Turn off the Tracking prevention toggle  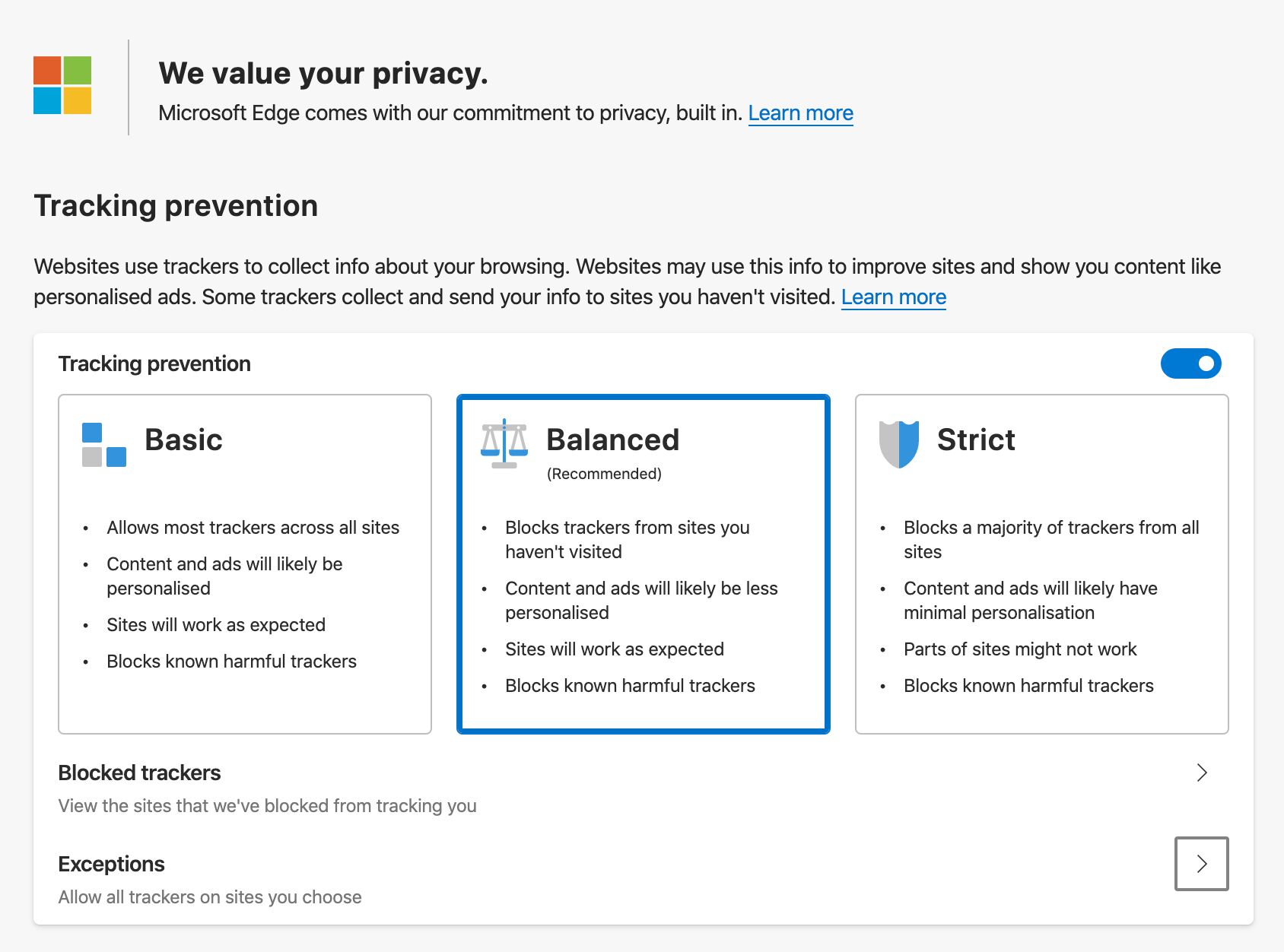point(1190,363)
